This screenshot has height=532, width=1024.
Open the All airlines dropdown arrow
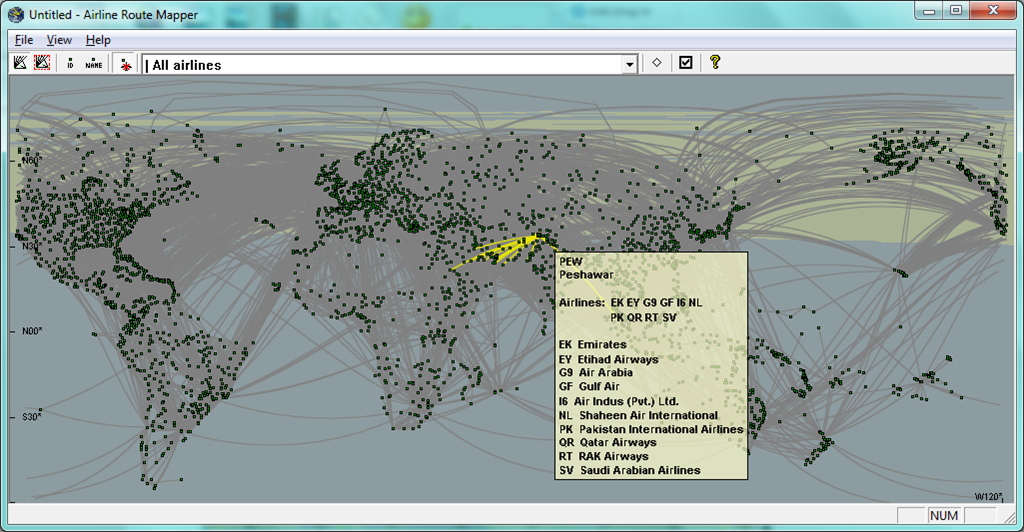629,65
